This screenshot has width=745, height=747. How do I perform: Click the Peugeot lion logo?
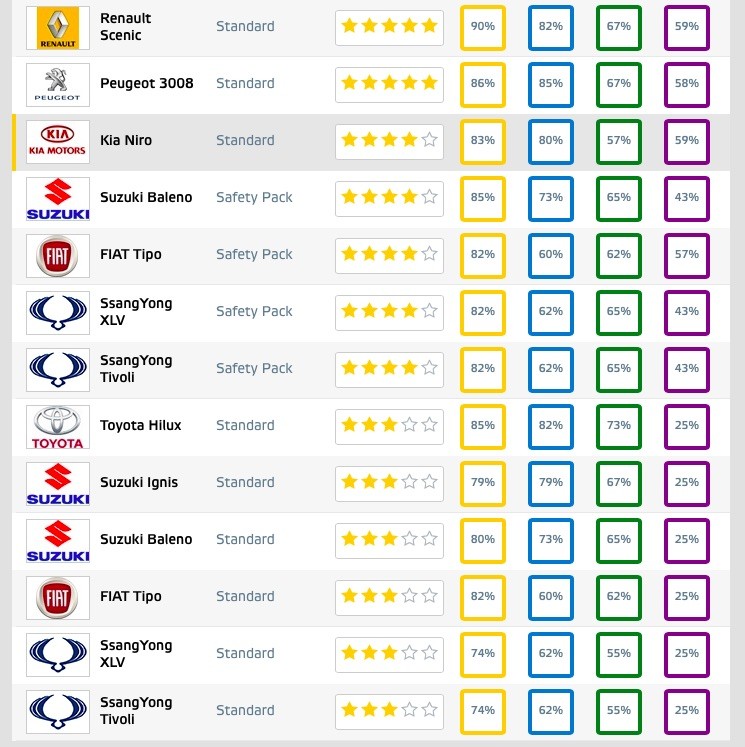pyautogui.click(x=58, y=84)
